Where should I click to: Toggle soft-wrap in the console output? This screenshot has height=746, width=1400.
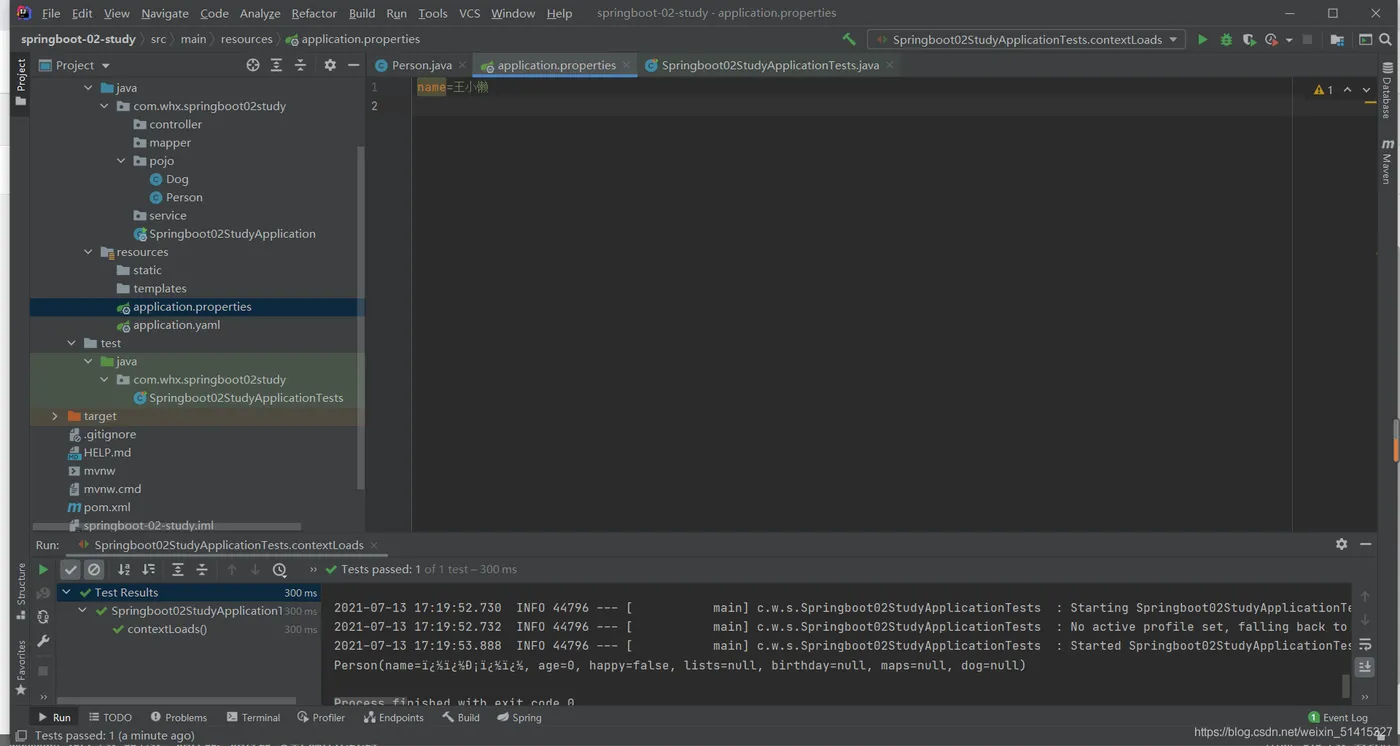click(x=1365, y=644)
